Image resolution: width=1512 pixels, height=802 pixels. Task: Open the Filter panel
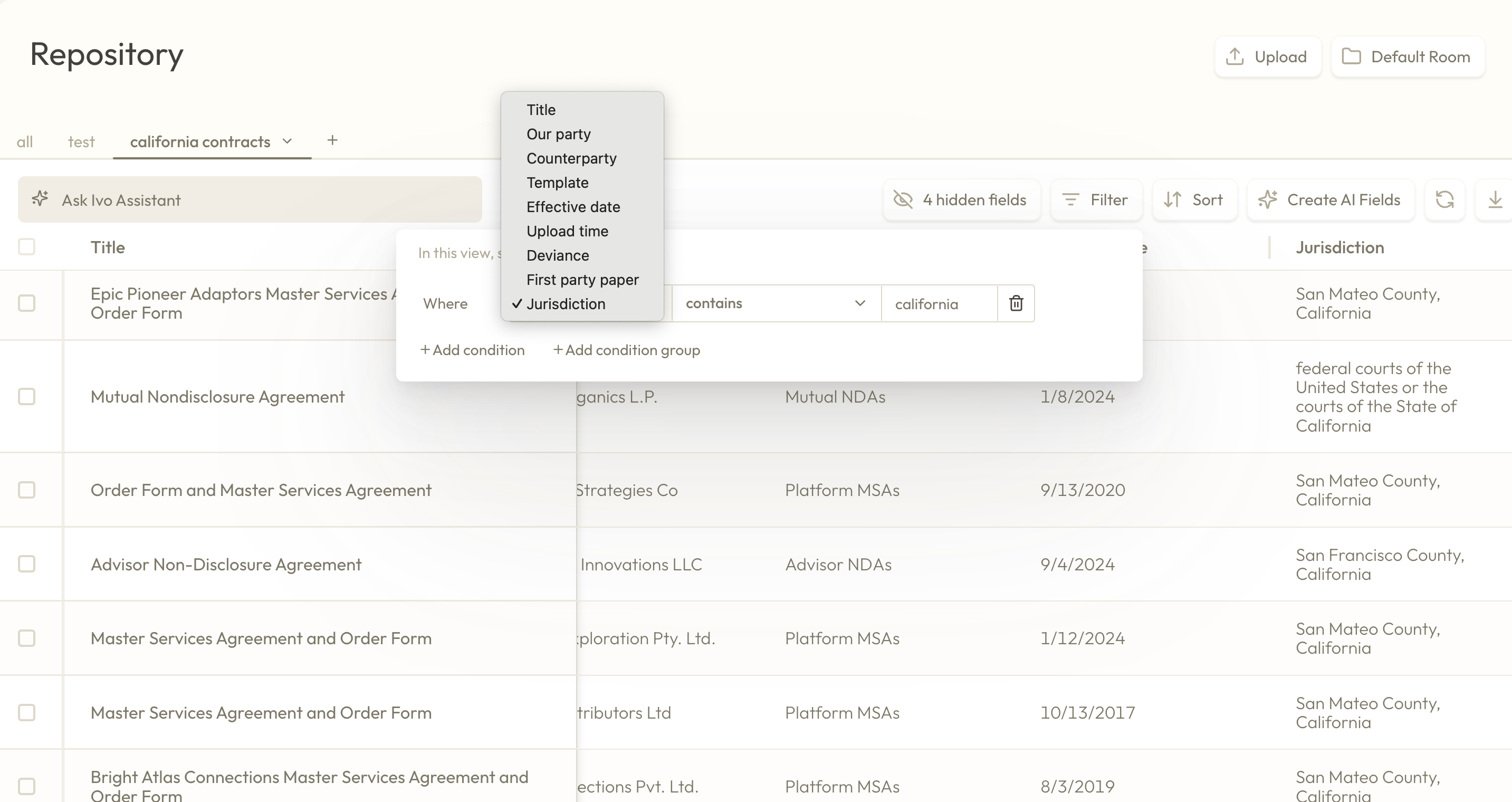point(1096,199)
